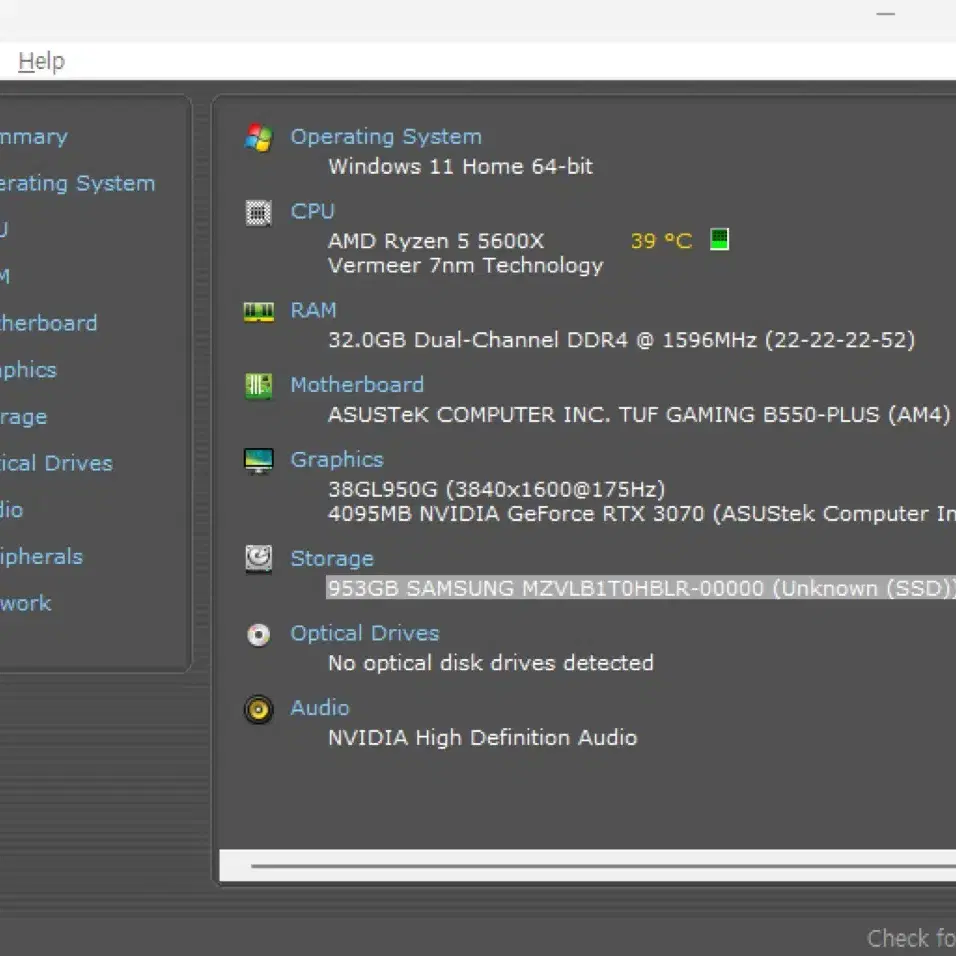Open the Operating System heading link

point(386,137)
